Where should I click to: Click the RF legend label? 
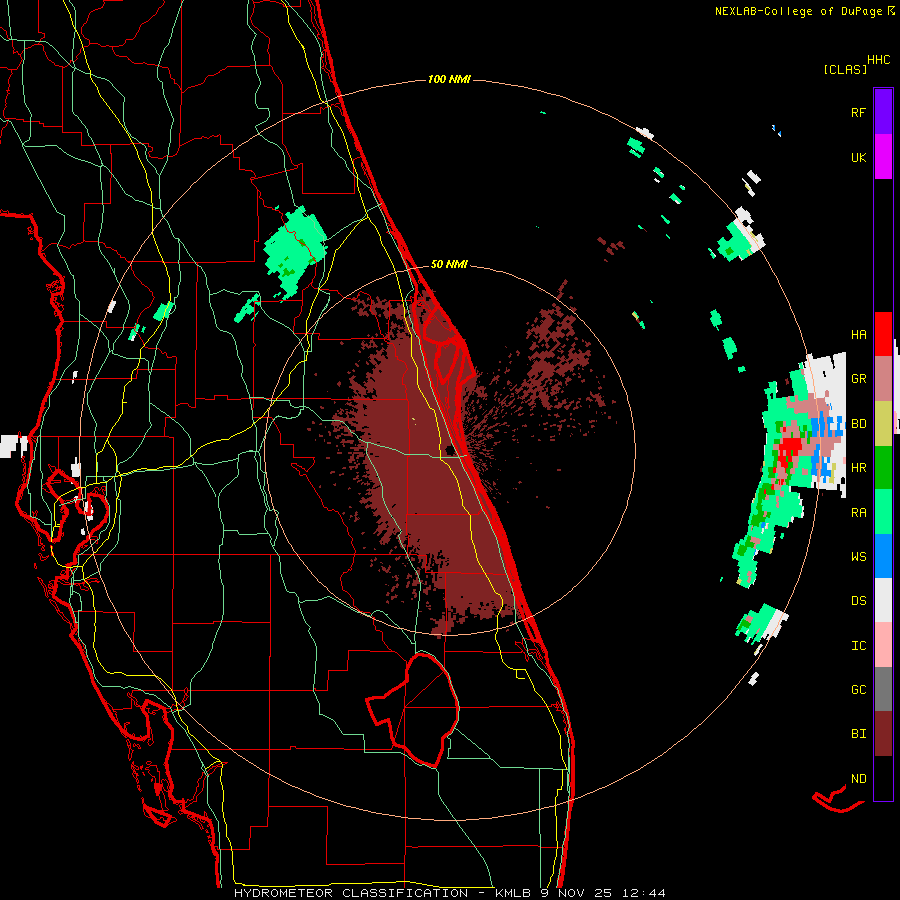(858, 112)
